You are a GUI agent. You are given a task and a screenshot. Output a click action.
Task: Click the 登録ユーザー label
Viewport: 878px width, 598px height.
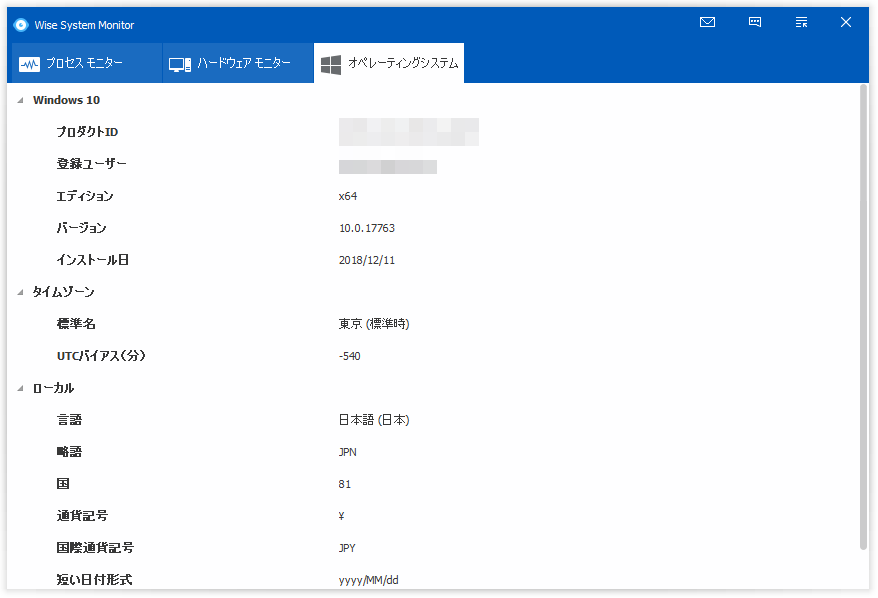[x=91, y=164]
